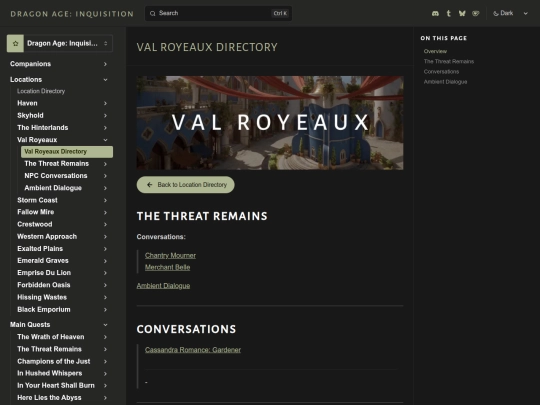Jump to Ambient Dialogue in On This Page

point(445,82)
